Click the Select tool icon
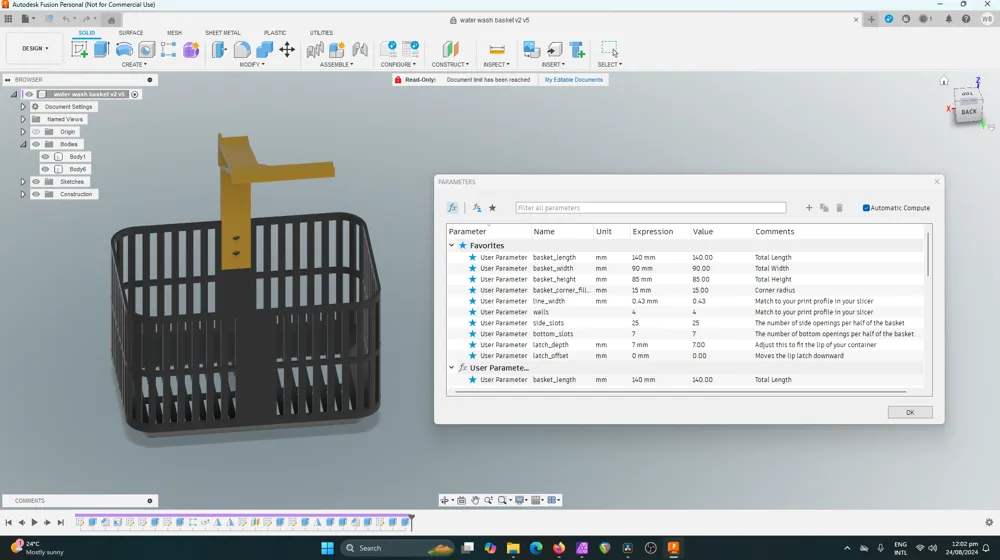 coord(609,49)
